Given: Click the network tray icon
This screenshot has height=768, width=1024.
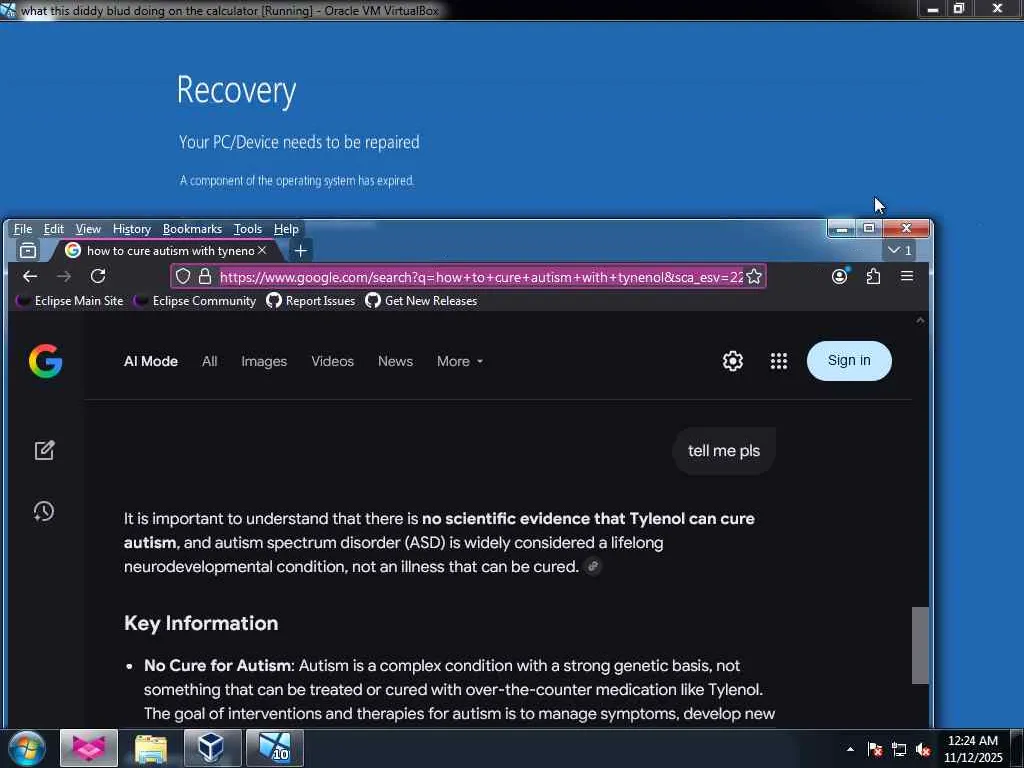Looking at the screenshot, I should click(x=899, y=749).
